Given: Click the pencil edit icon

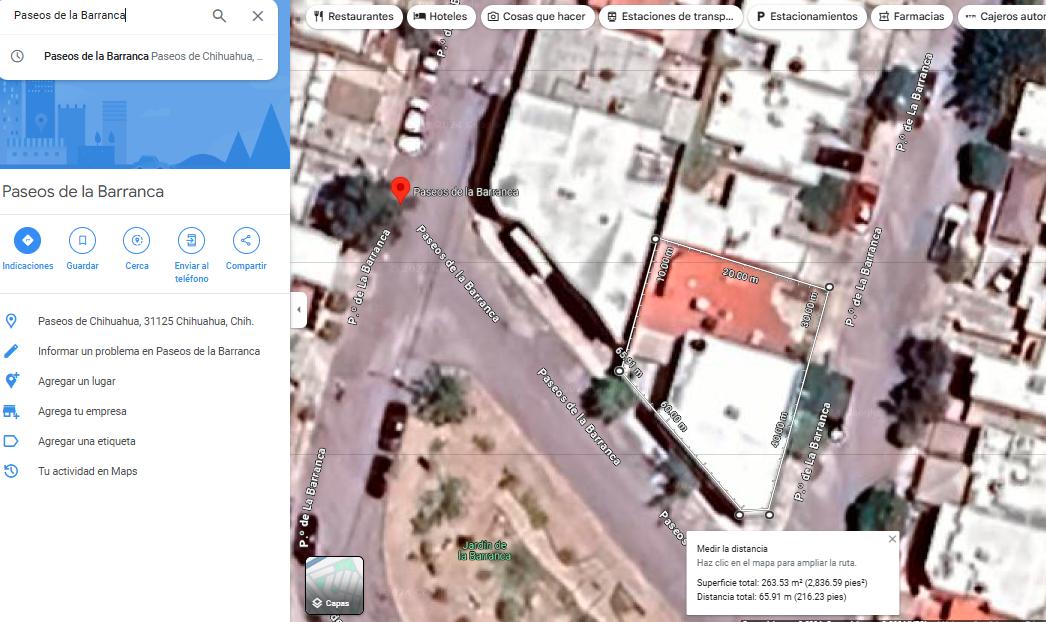Looking at the screenshot, I should 11,351.
